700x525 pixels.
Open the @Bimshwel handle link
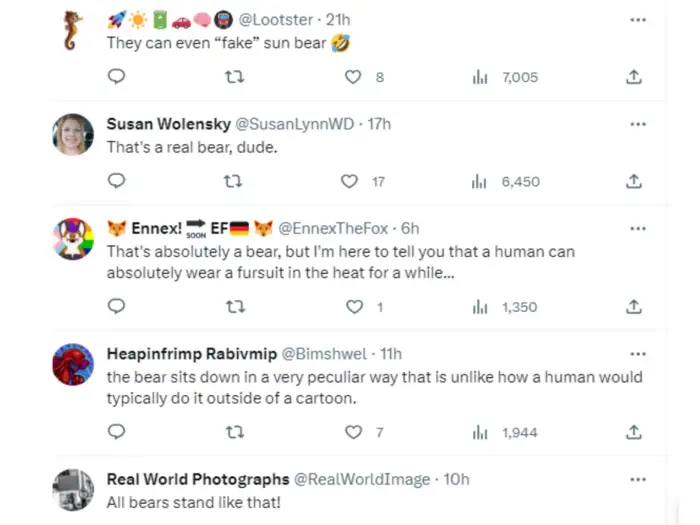(334, 354)
